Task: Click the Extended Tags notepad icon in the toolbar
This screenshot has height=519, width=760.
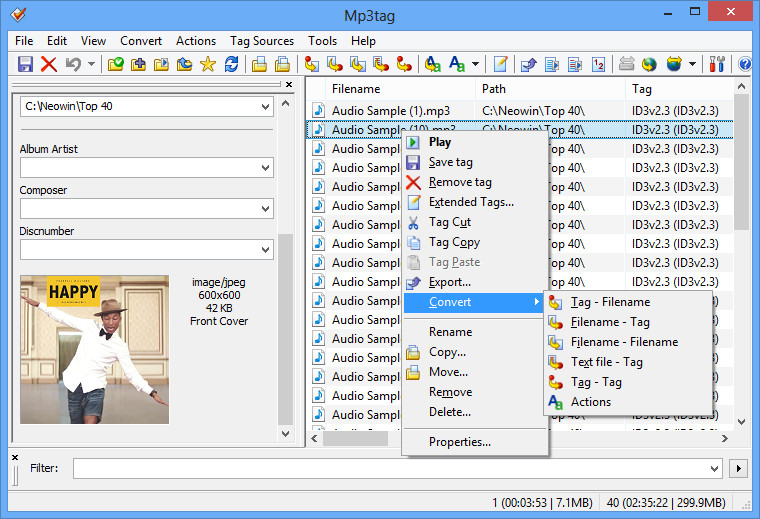Action: pos(500,64)
